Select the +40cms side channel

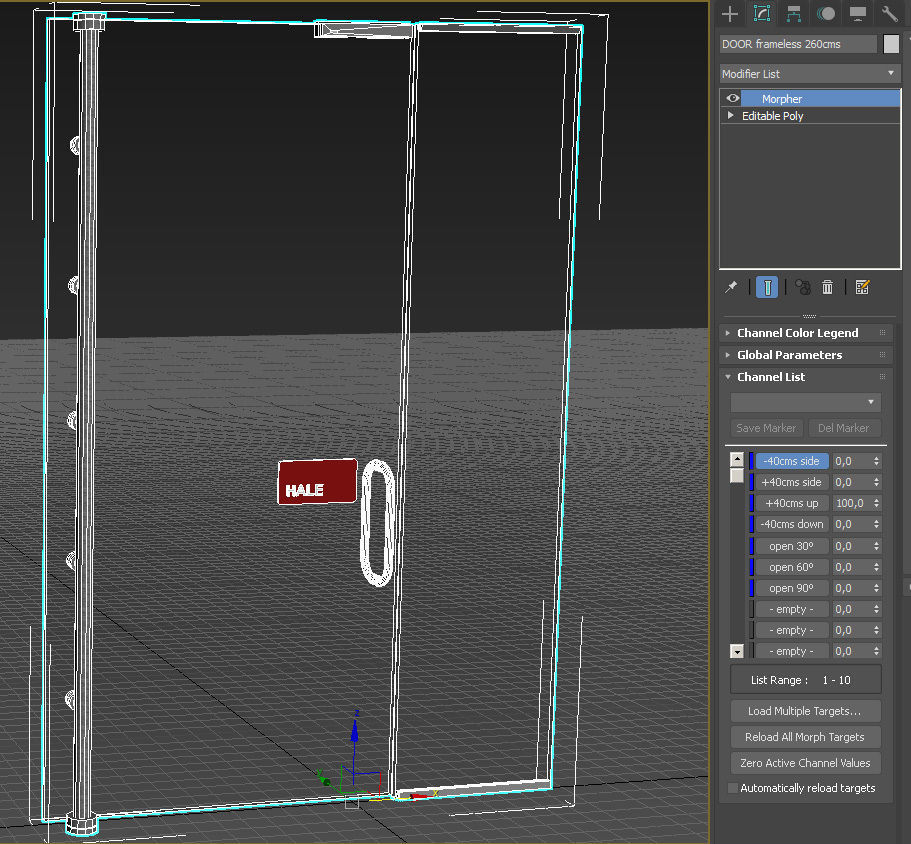(x=791, y=482)
